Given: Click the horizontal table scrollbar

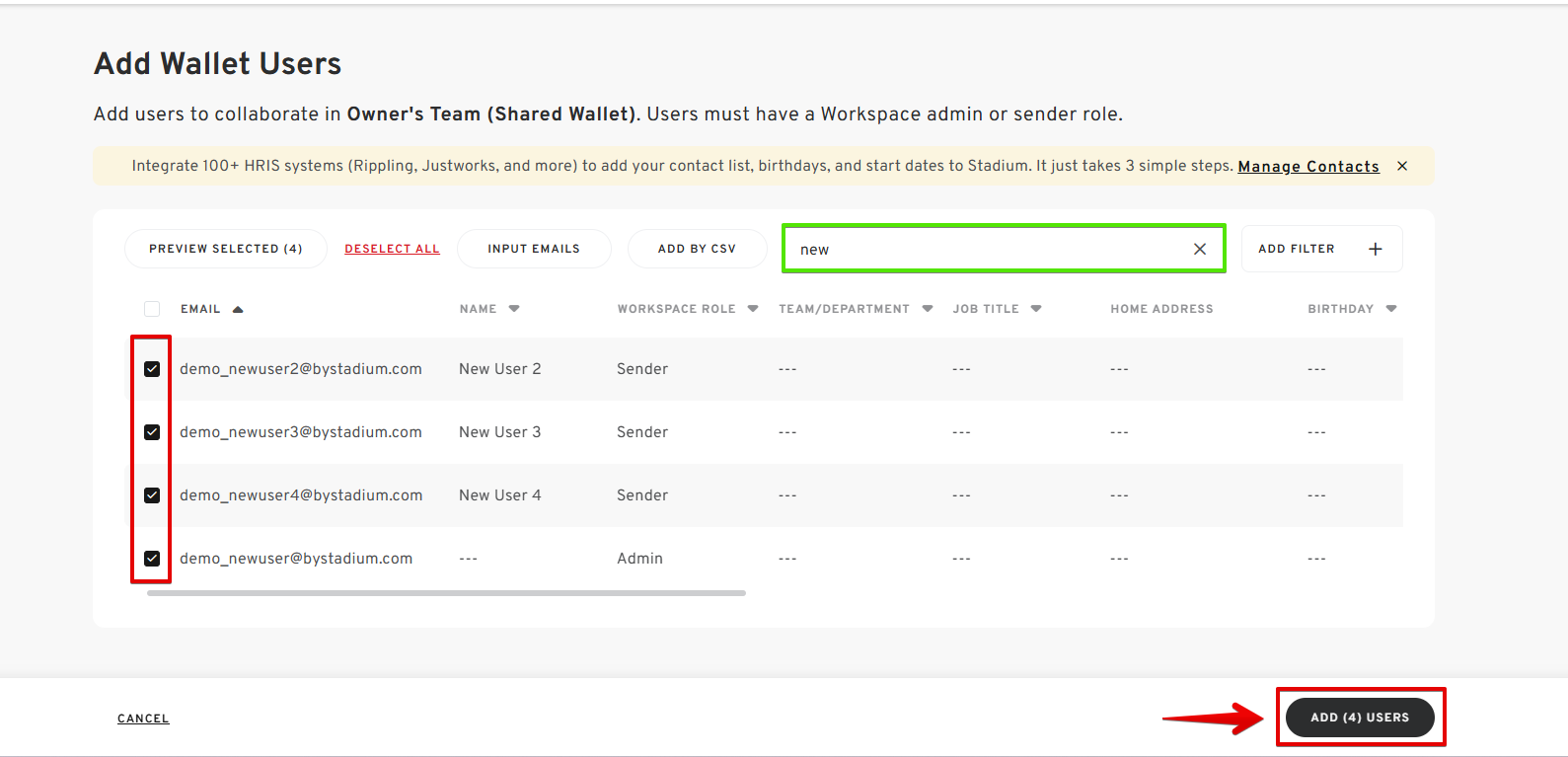Looking at the screenshot, I should (x=446, y=593).
